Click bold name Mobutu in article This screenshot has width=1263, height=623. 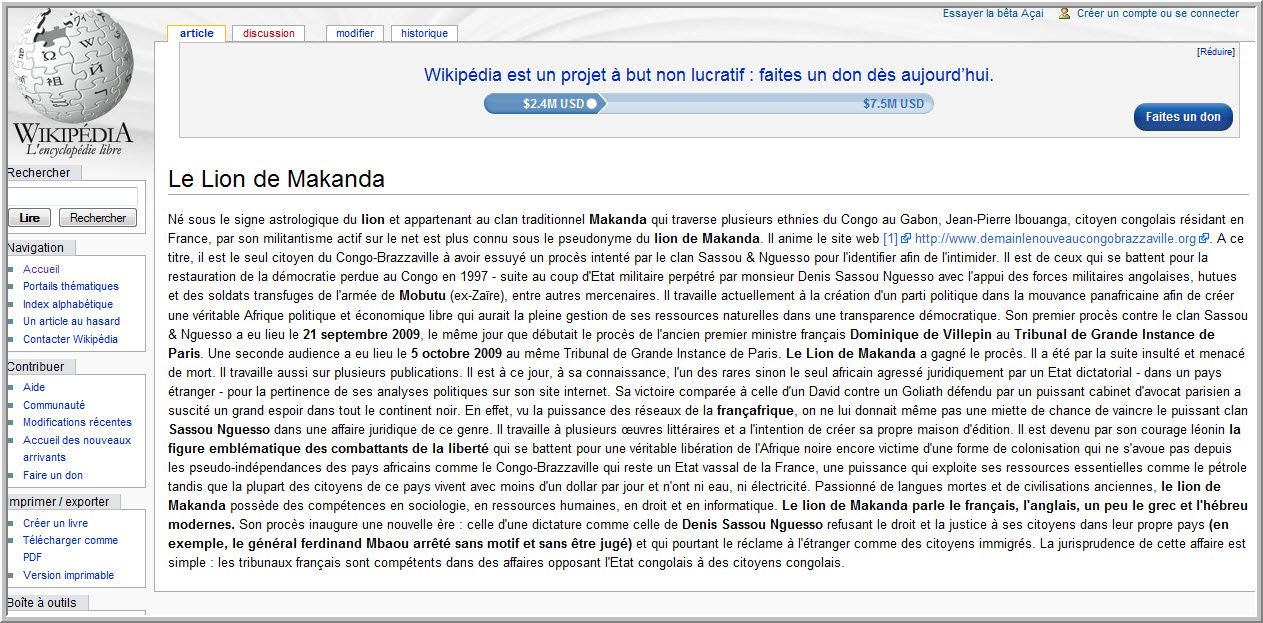pos(422,296)
